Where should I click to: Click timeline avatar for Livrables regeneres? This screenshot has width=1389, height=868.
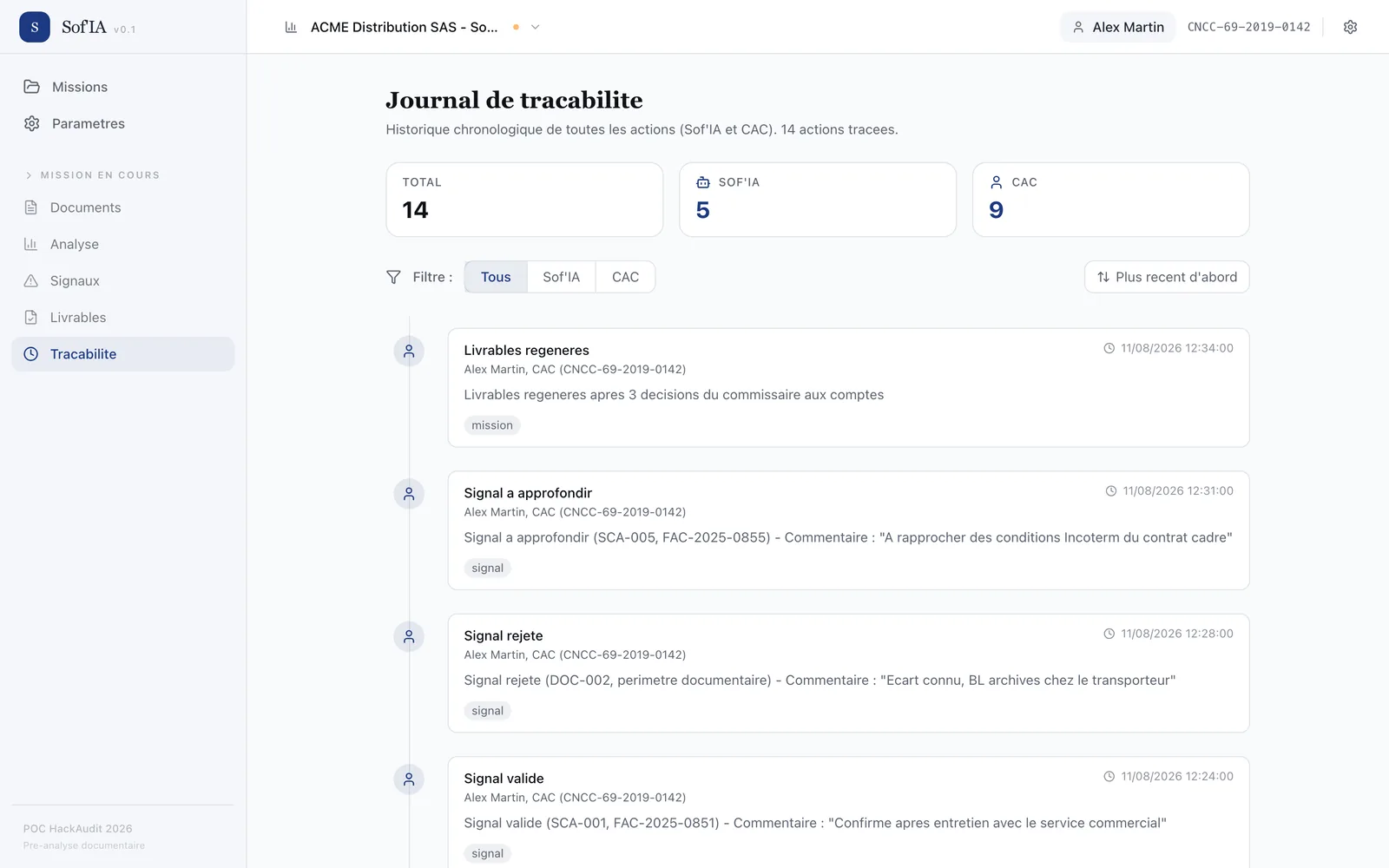[409, 352]
